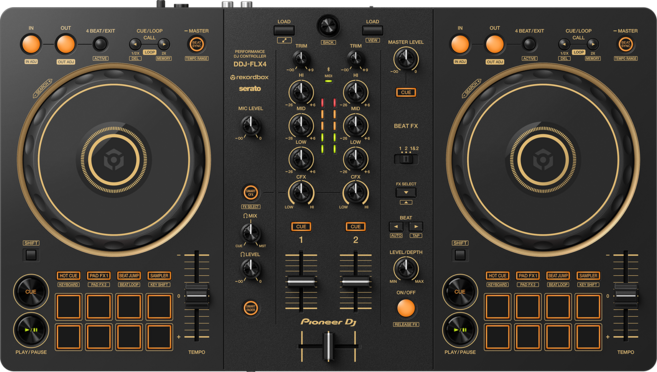The image size is (657, 372).
Task: Trigger last bottom-row performance pad on left deck
Action: tap(159, 336)
